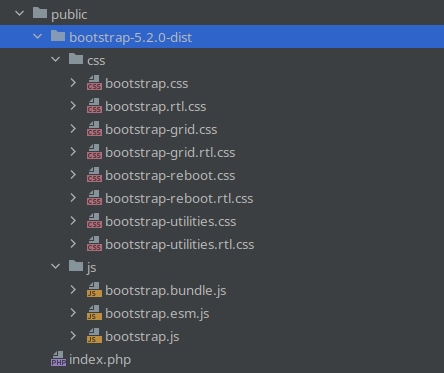Click the bootstrap-grid.css file icon
This screenshot has width=444, height=373.
(94, 129)
